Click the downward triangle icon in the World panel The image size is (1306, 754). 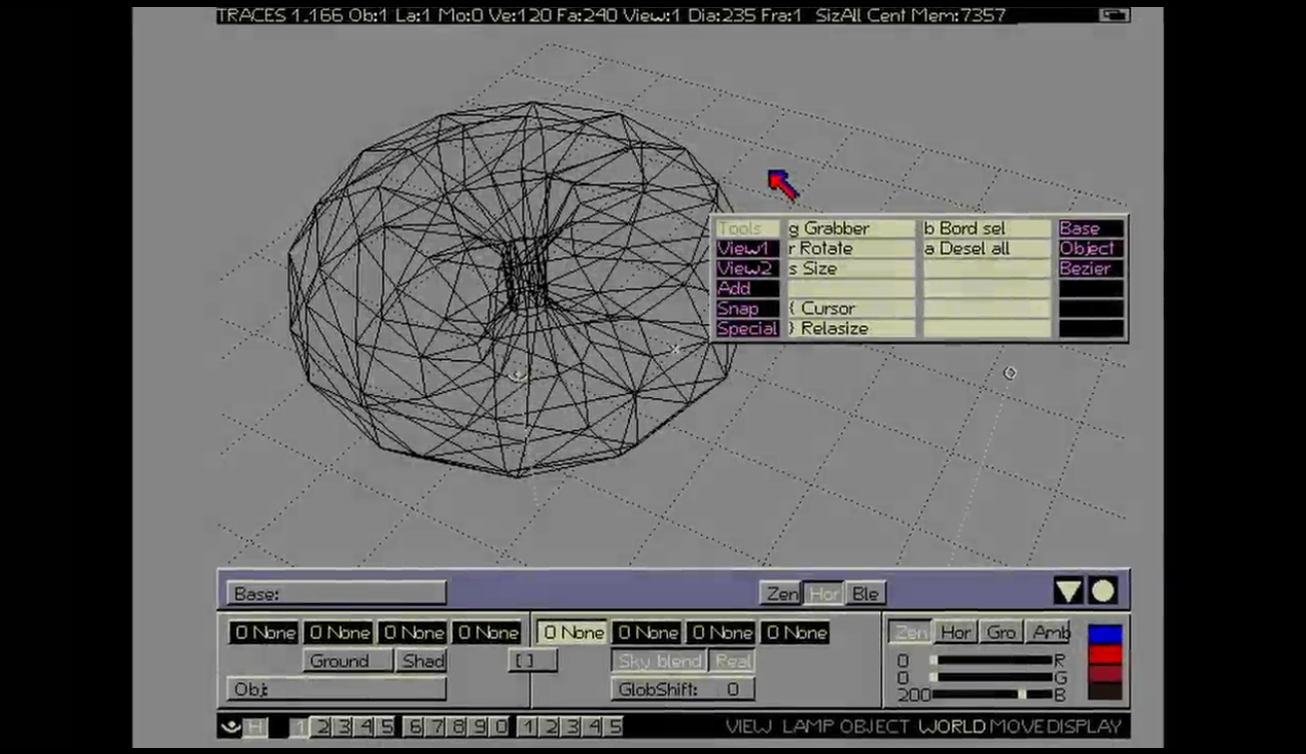[x=1067, y=592]
